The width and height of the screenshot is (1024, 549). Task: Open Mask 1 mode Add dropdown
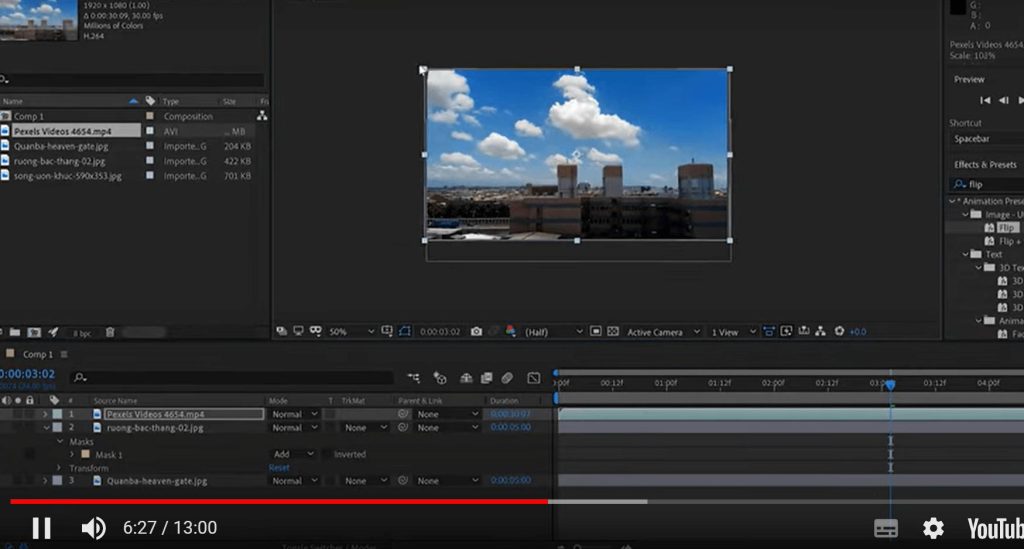click(x=293, y=454)
